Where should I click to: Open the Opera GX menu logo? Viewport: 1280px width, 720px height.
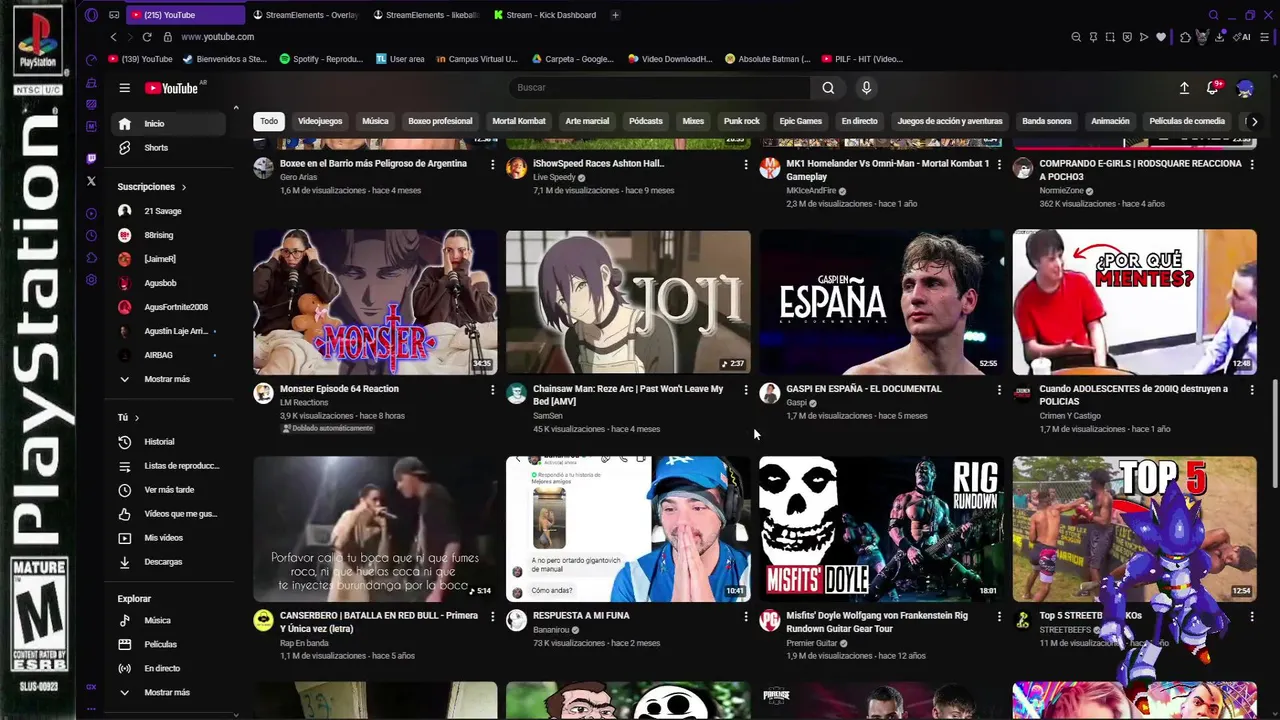click(91, 15)
